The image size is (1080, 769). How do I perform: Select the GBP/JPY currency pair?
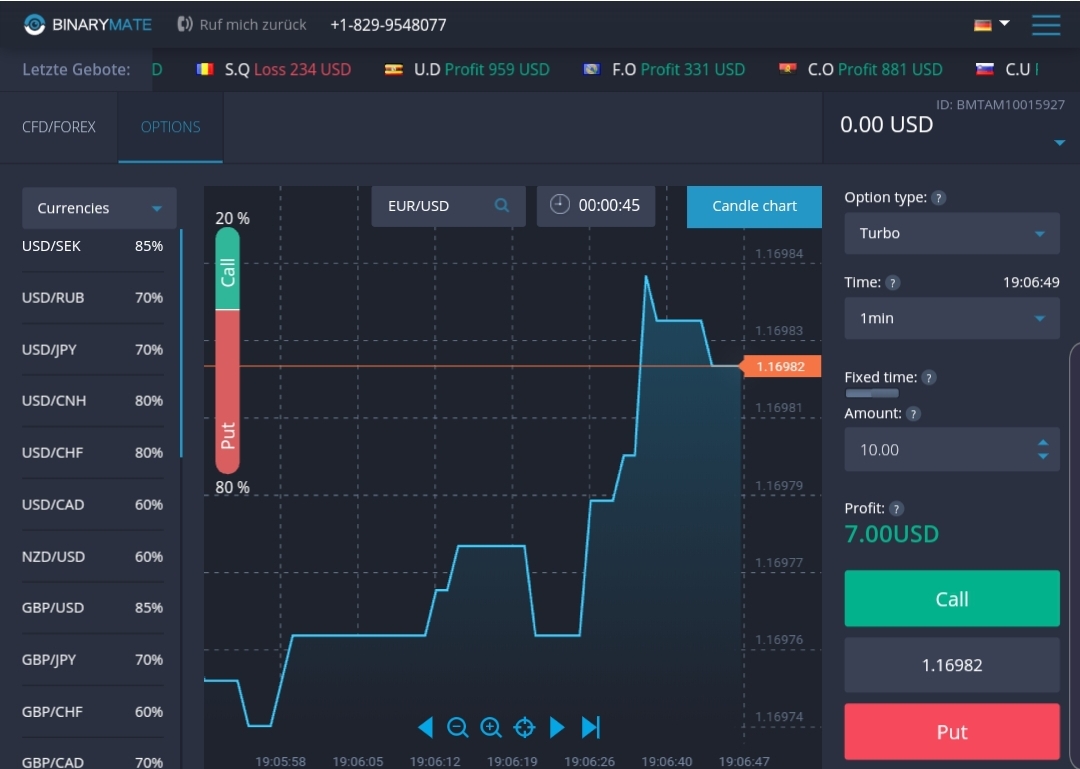coord(92,659)
